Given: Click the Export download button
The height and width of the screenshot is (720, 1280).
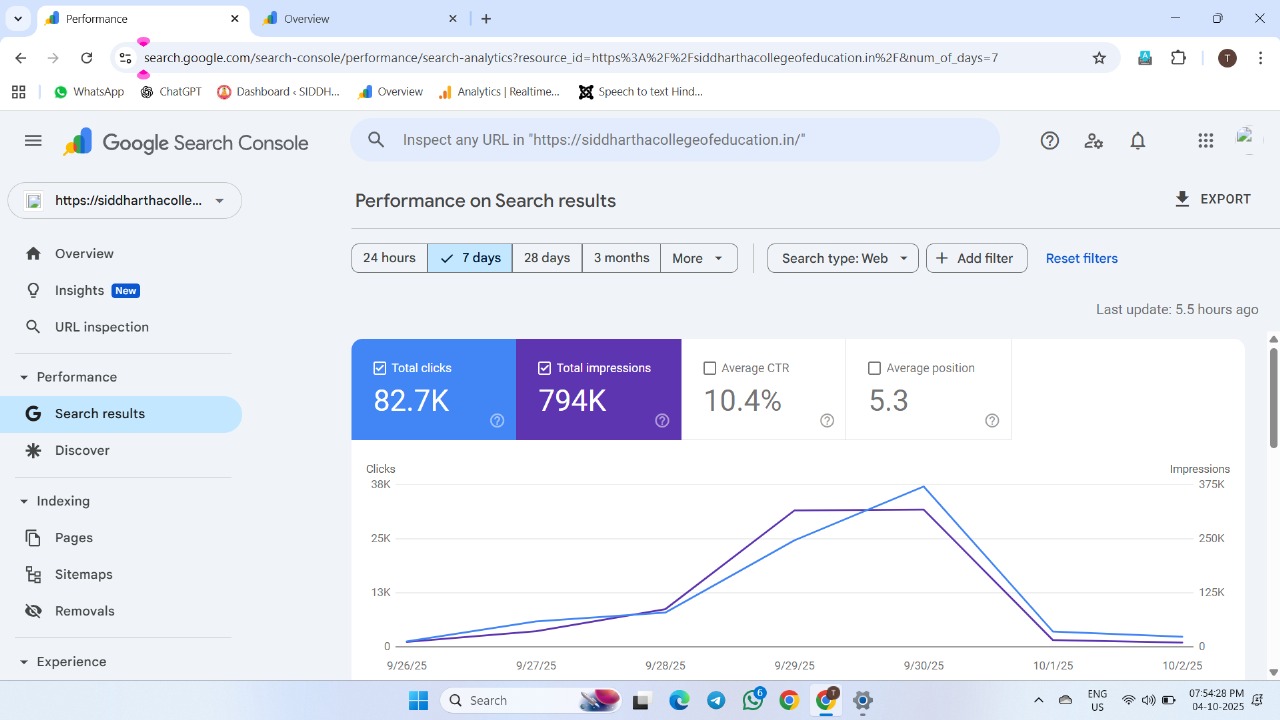Looking at the screenshot, I should [1212, 199].
